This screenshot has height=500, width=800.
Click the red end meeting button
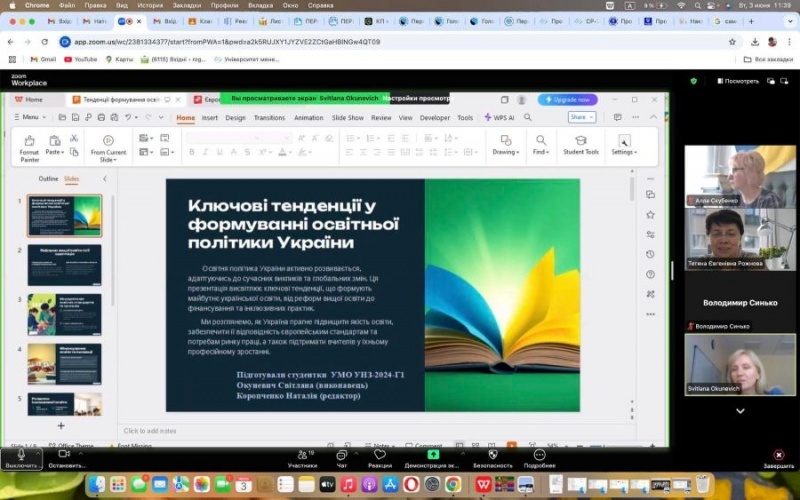(x=778, y=454)
